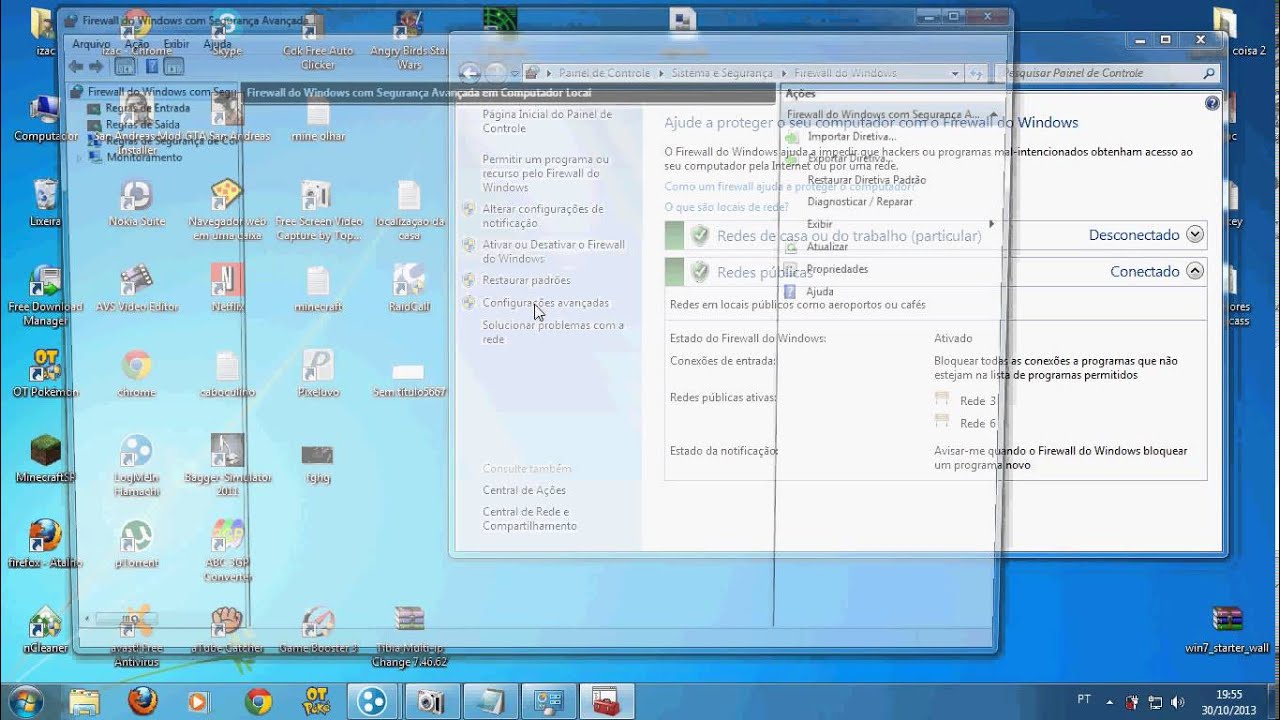Viewport: 1280px width, 720px height.
Task: Open the O que são locais de rede link
Action: point(726,207)
